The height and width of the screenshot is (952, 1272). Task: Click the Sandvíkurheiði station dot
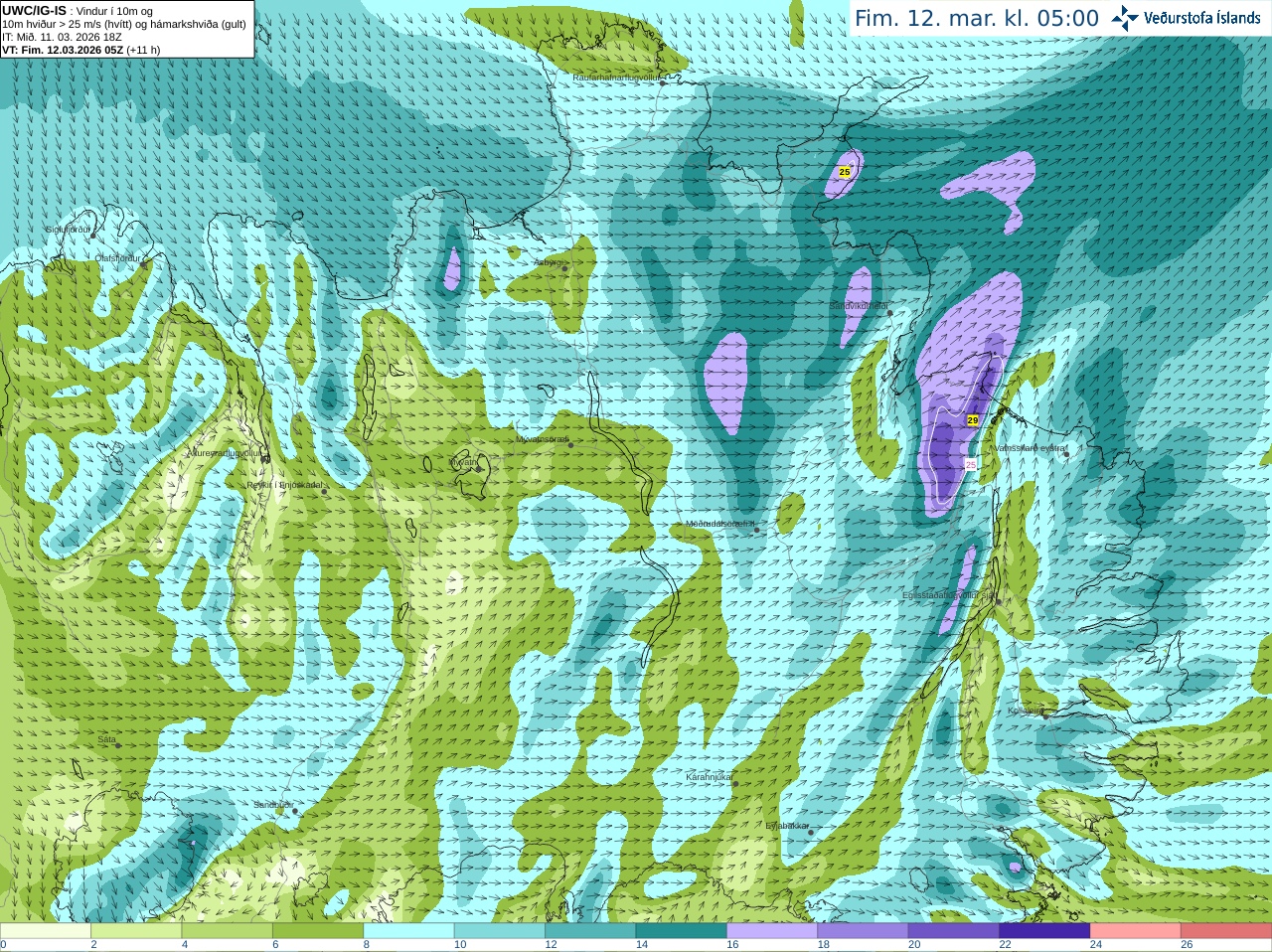coord(890,312)
